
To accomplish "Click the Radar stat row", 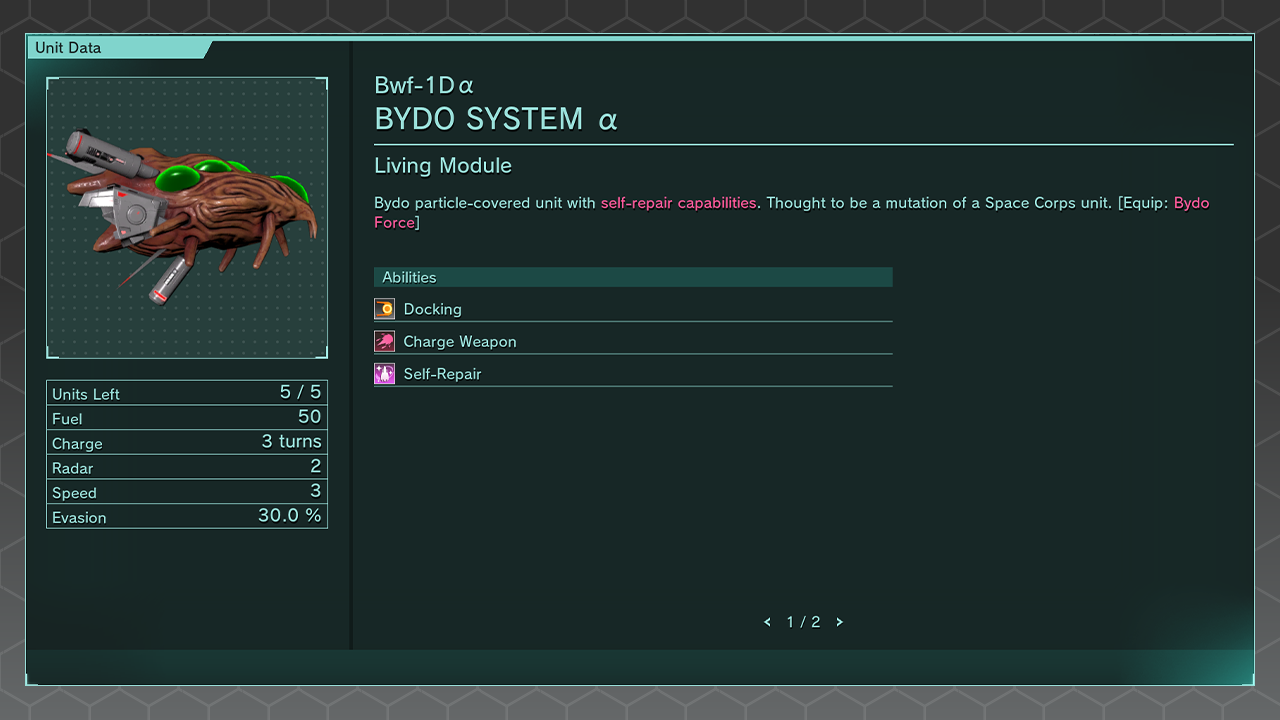I will (x=187, y=467).
